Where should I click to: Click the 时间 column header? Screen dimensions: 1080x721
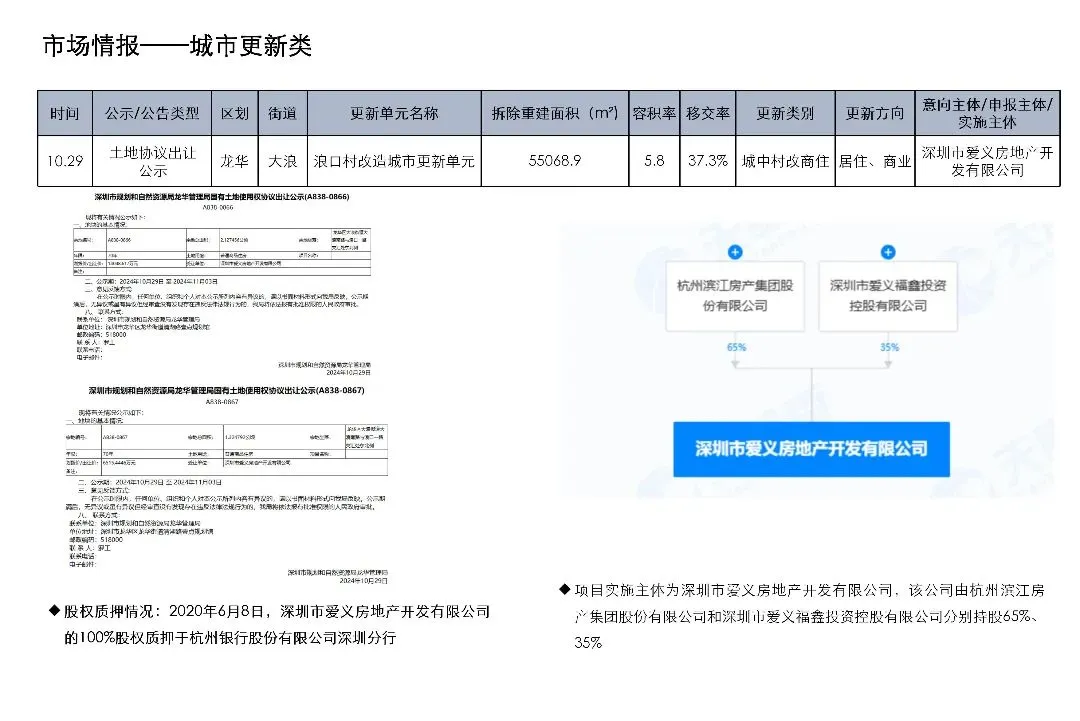pyautogui.click(x=65, y=113)
